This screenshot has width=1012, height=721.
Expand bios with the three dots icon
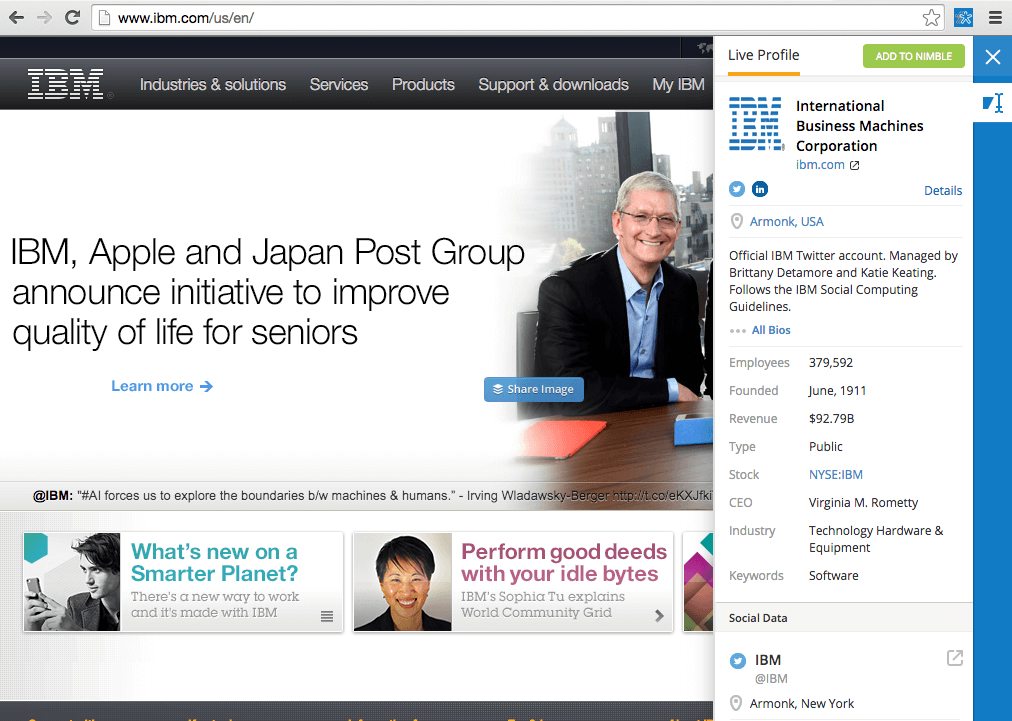(737, 330)
